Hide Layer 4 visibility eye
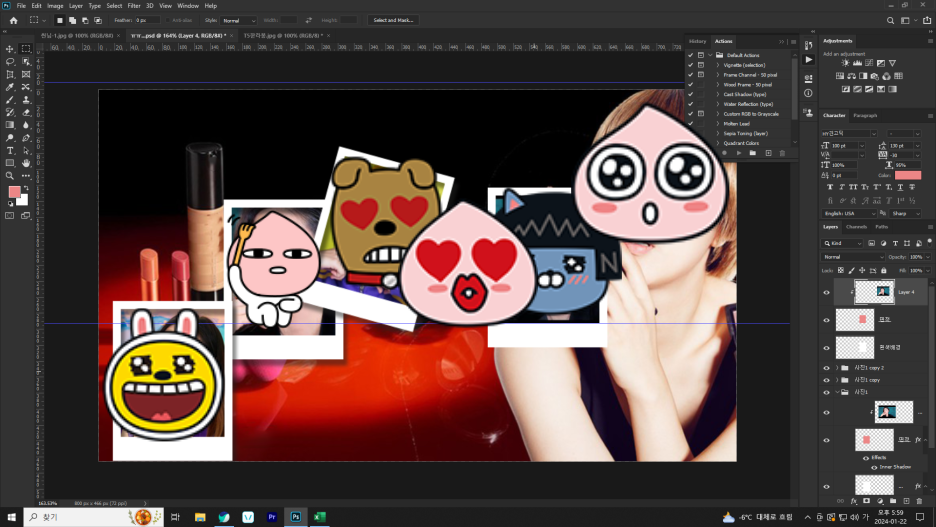 827,292
